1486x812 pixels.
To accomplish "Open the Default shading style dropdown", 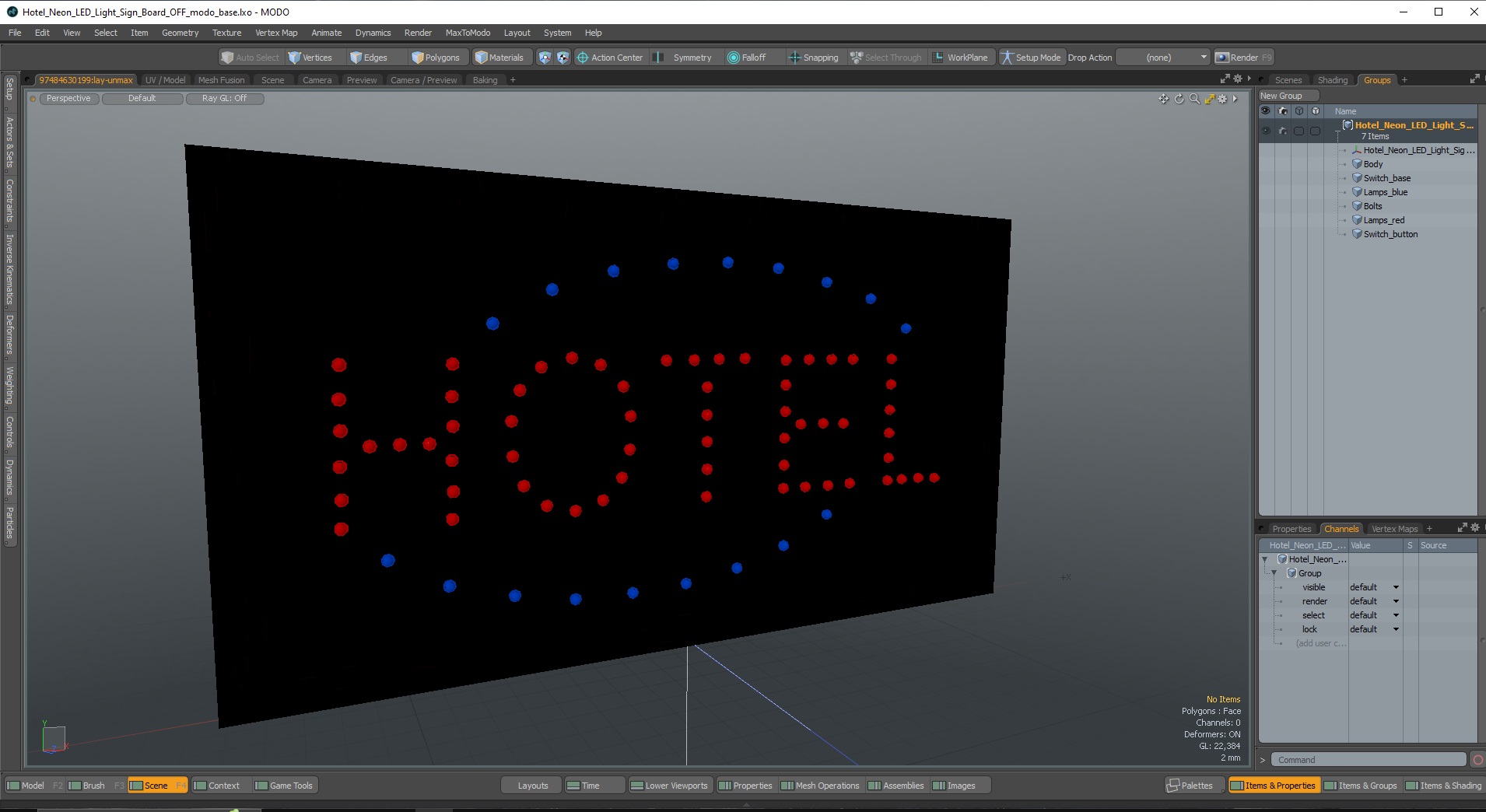I will tap(142, 99).
